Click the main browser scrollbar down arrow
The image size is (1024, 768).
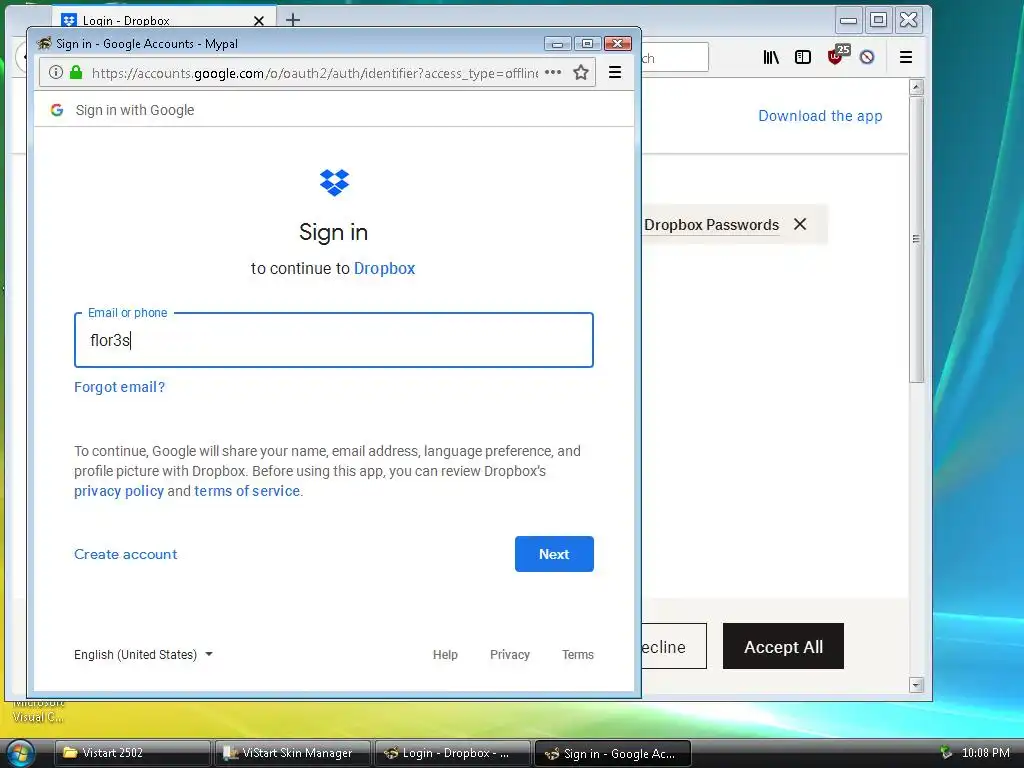[x=916, y=684]
